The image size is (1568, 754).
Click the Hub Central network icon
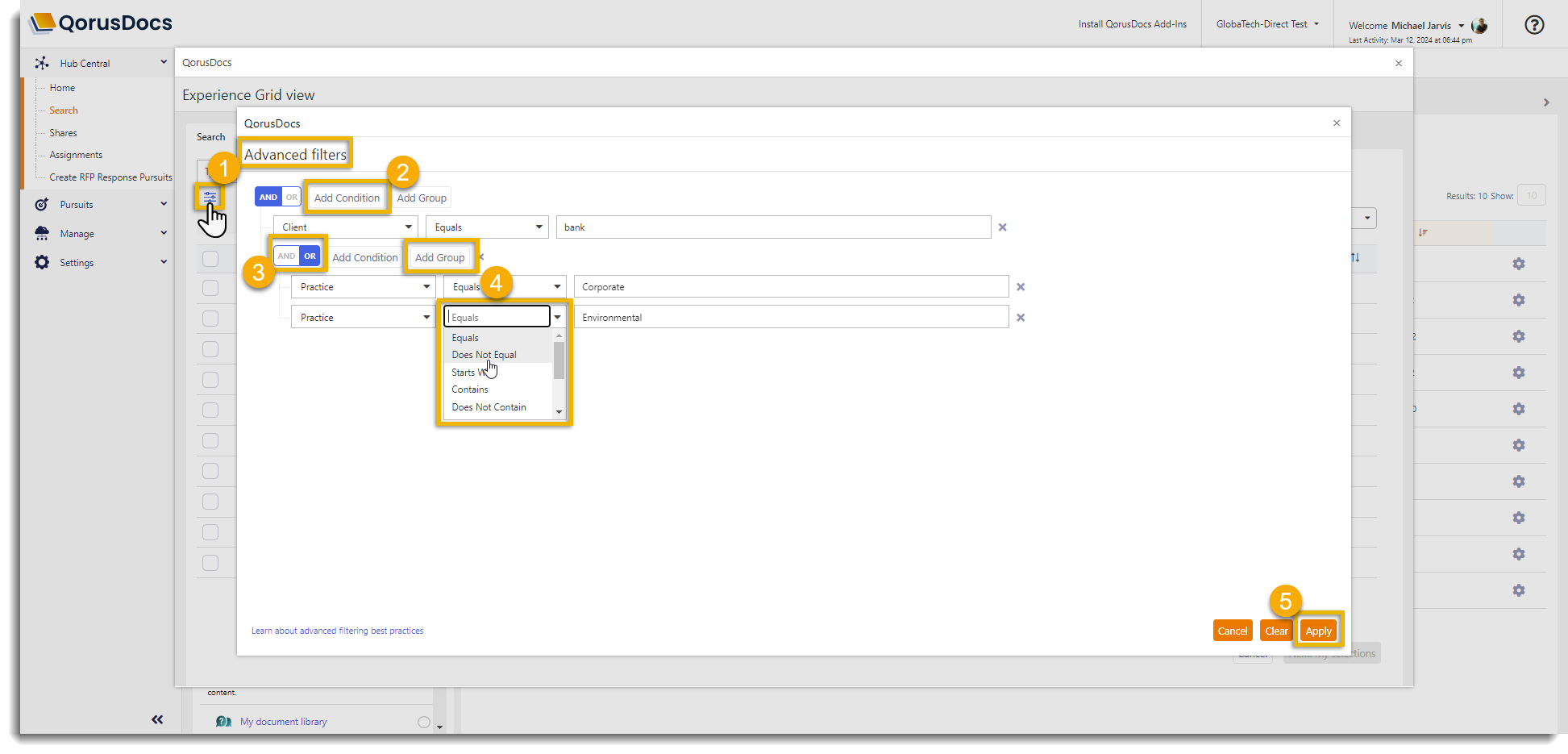[42, 63]
